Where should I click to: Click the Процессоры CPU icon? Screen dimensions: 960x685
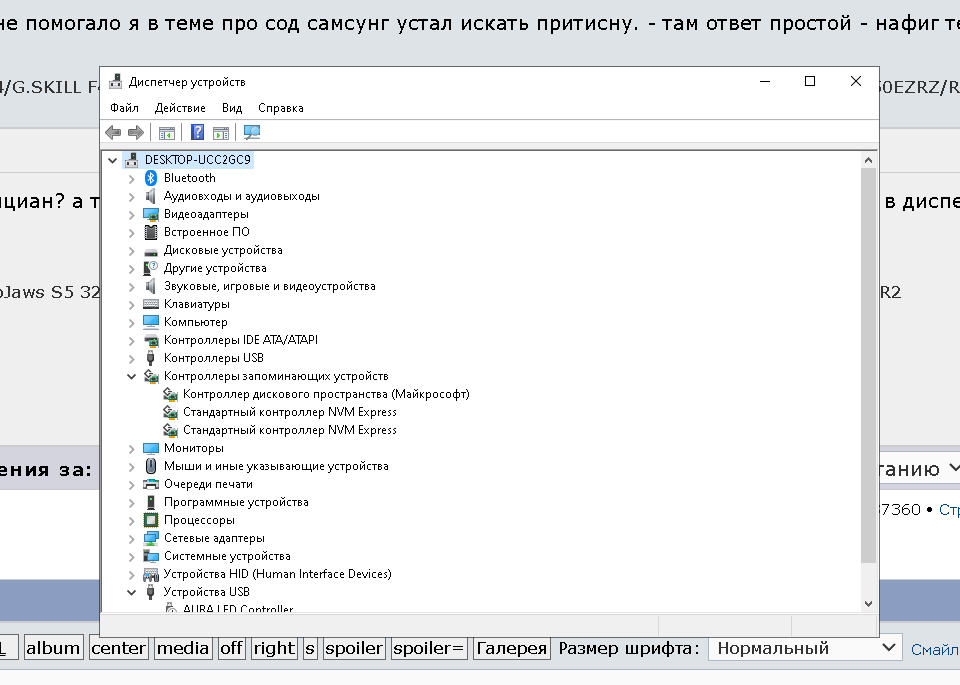click(151, 520)
